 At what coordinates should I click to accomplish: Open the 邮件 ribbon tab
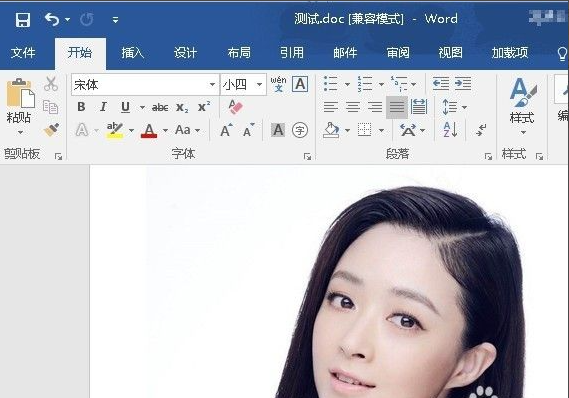tap(345, 53)
